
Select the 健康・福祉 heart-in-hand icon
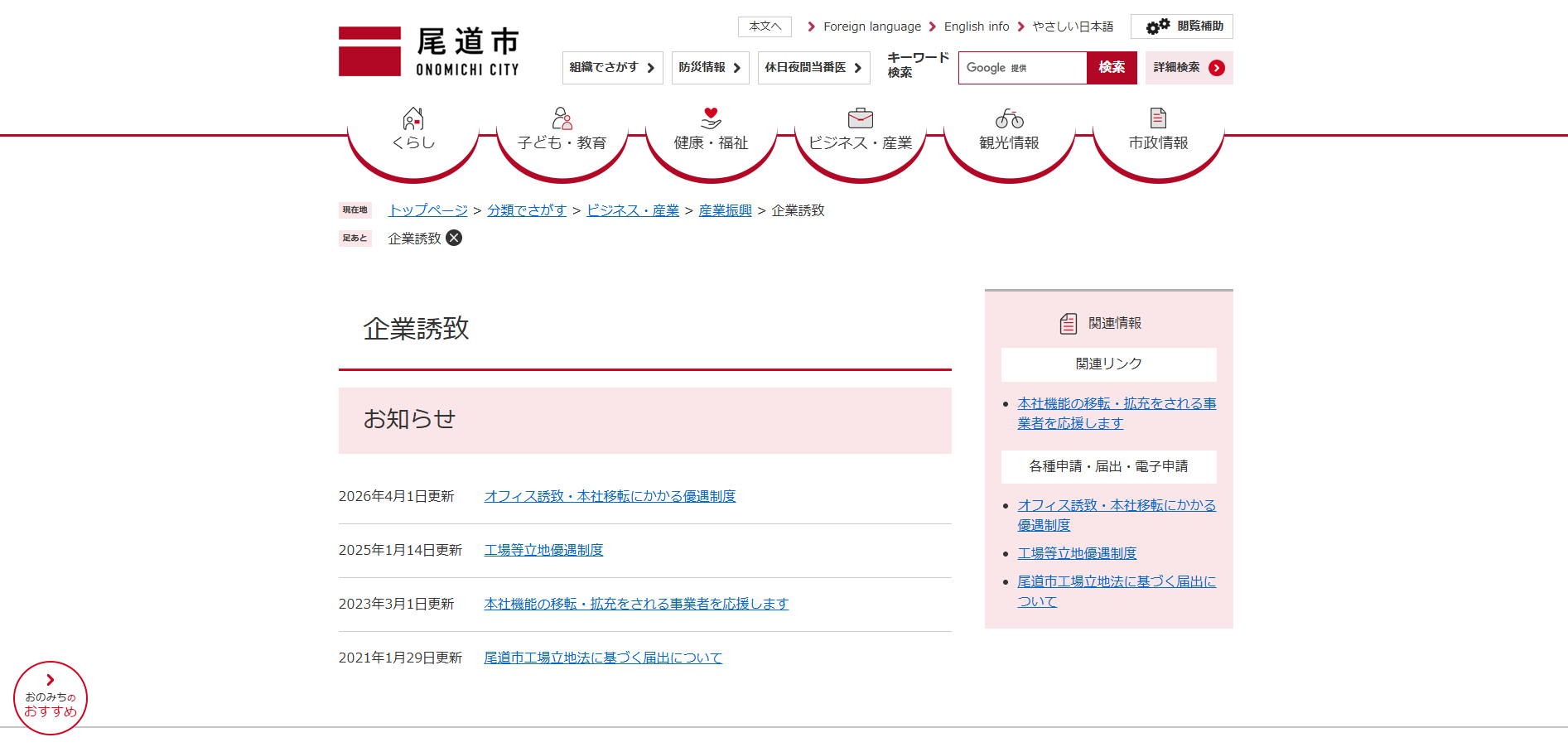tap(711, 118)
